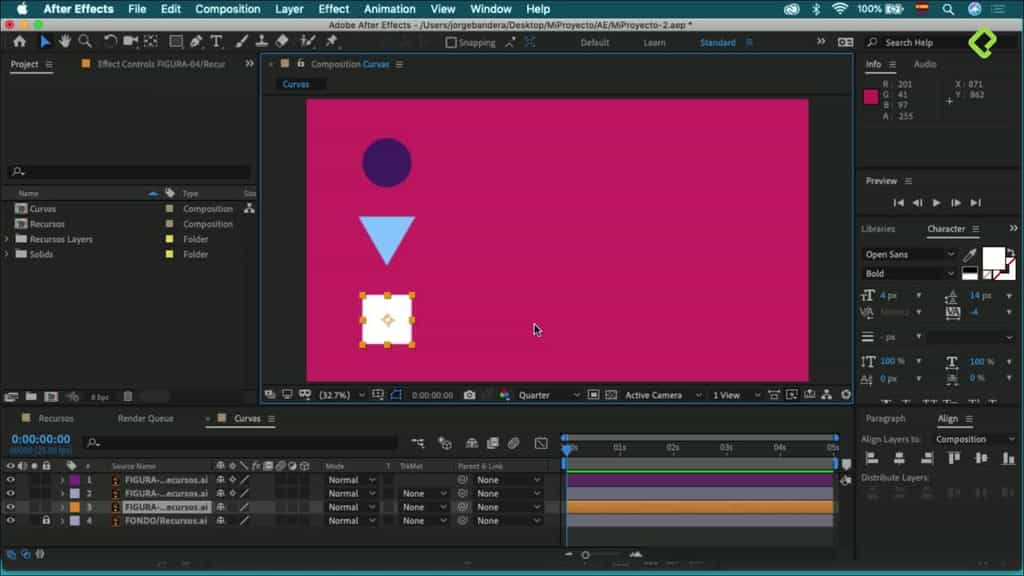This screenshot has height=576, width=1024.
Task: Open the Align Layers to dropdown
Action: (x=975, y=440)
